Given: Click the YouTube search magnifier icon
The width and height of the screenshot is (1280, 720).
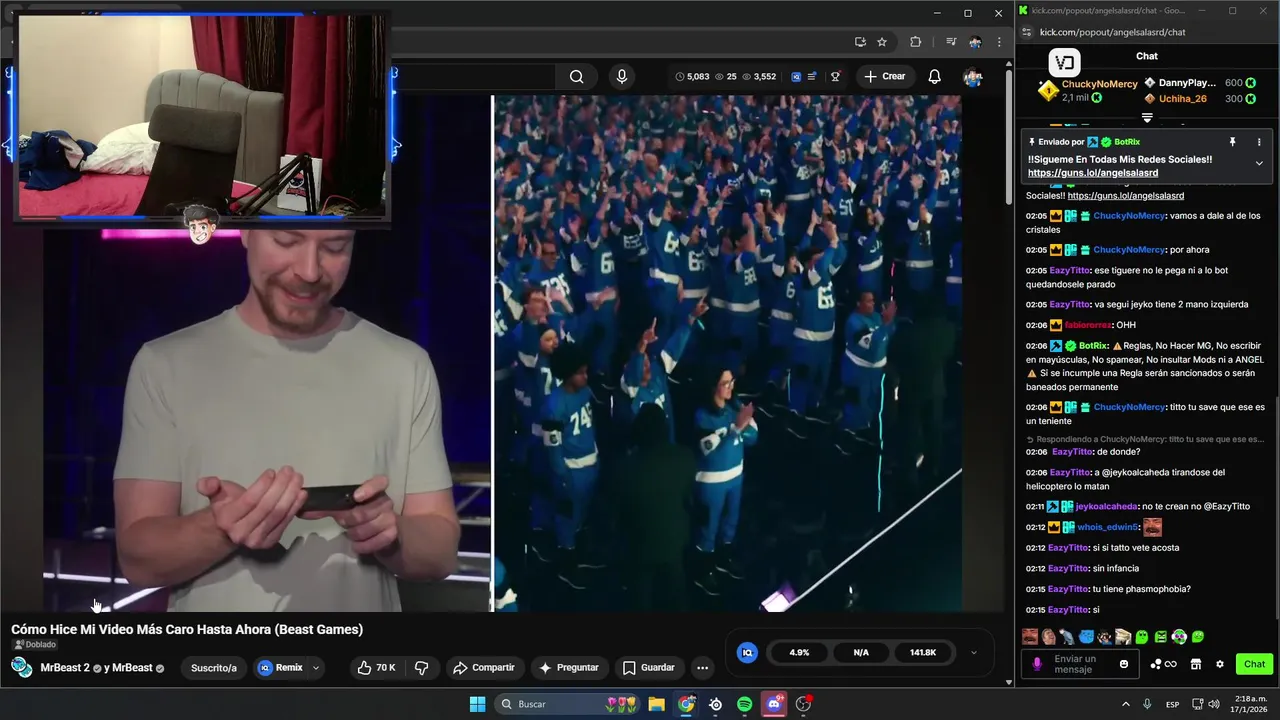Looking at the screenshot, I should coord(576,77).
